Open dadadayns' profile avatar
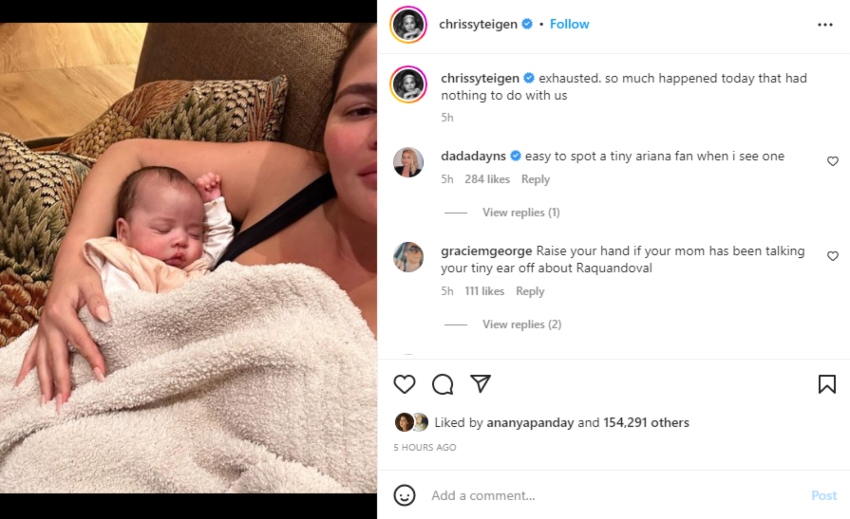 pyautogui.click(x=408, y=162)
